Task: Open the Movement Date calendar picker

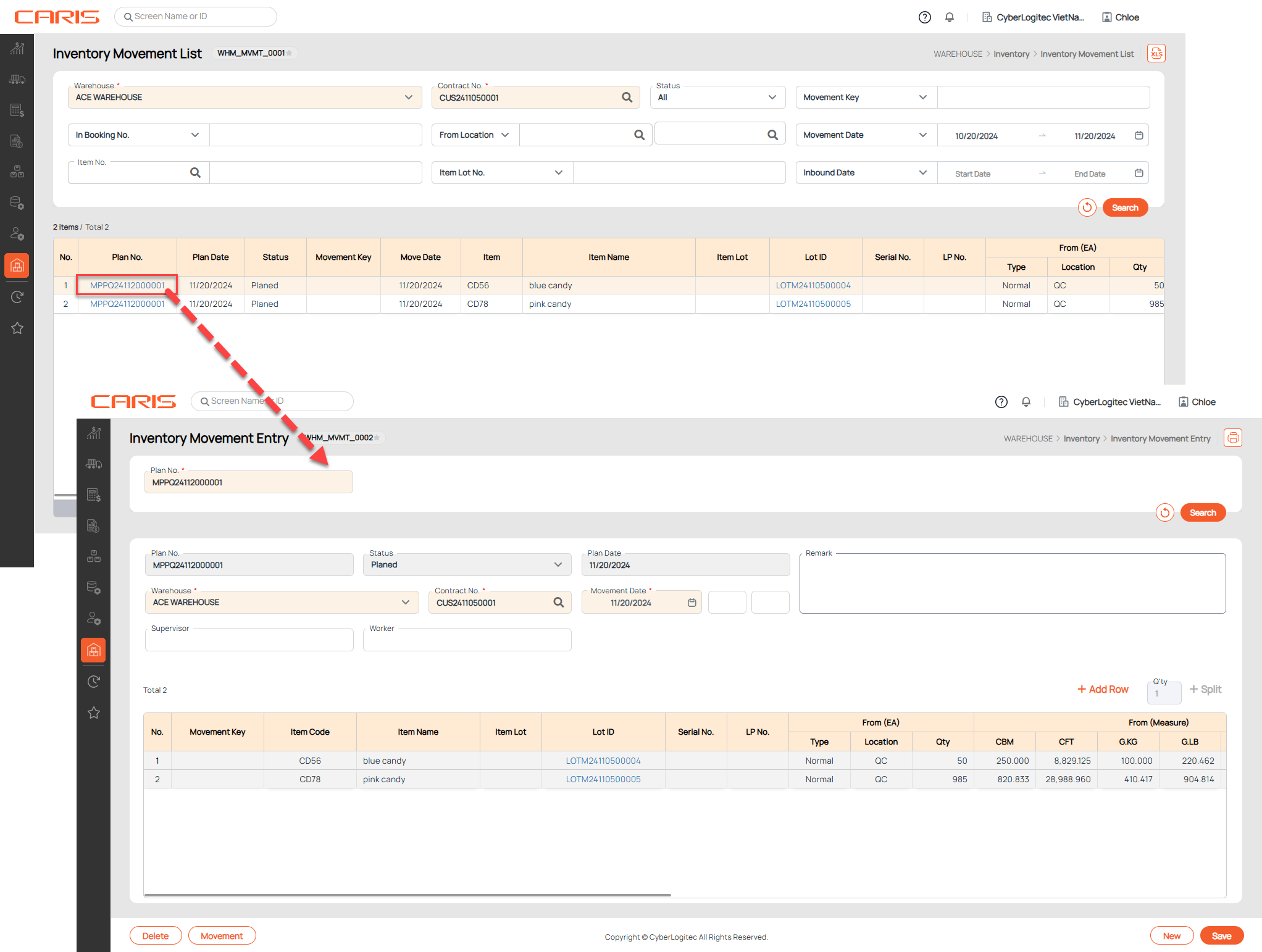Action: click(x=1139, y=135)
